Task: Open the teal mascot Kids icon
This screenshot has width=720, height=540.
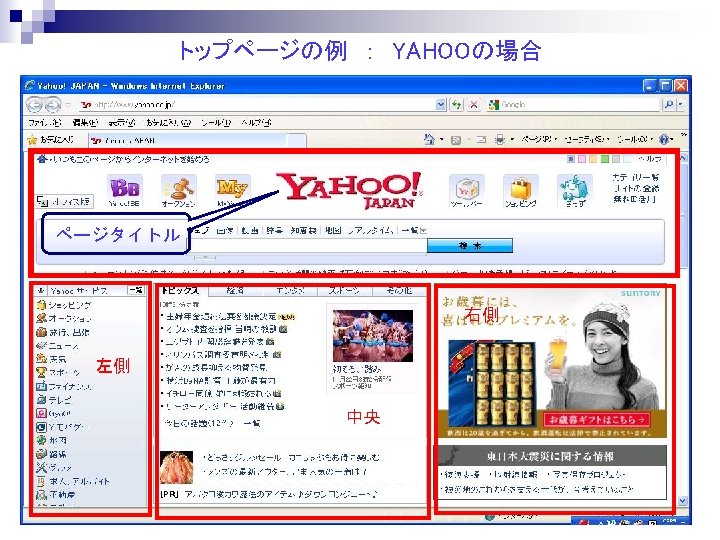Action: [574, 191]
